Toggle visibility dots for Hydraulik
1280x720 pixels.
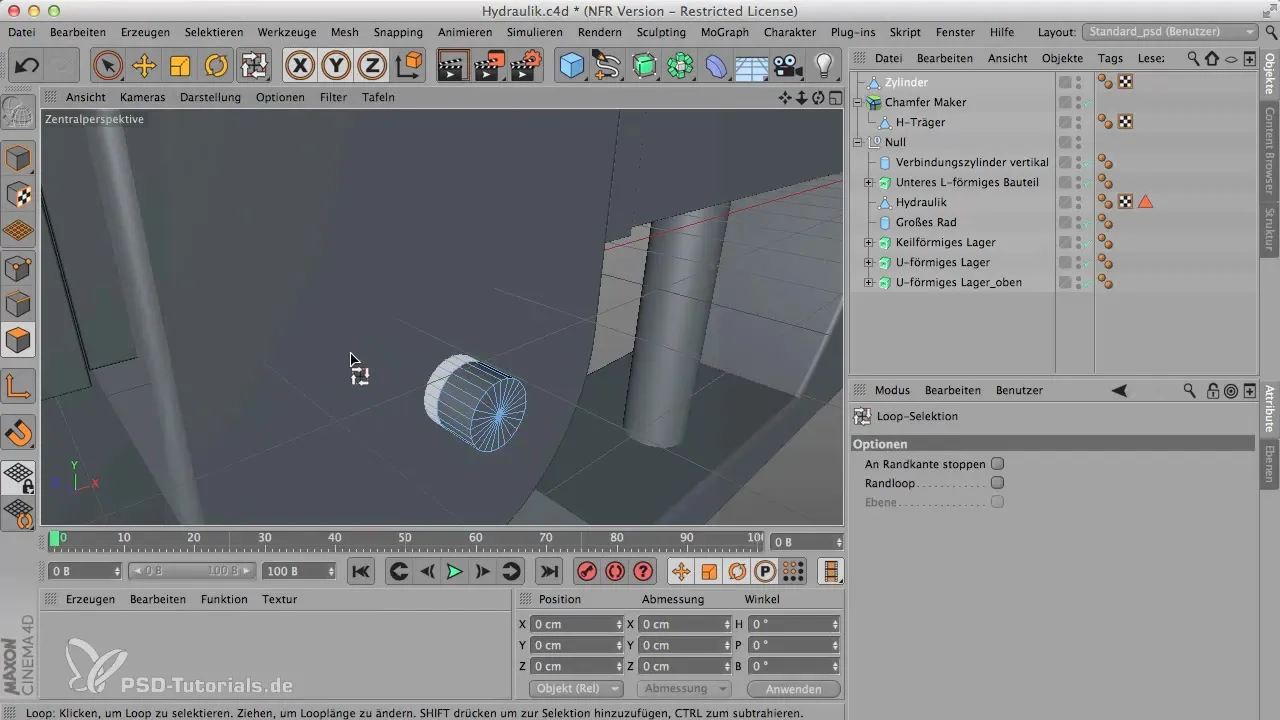pos(1078,202)
